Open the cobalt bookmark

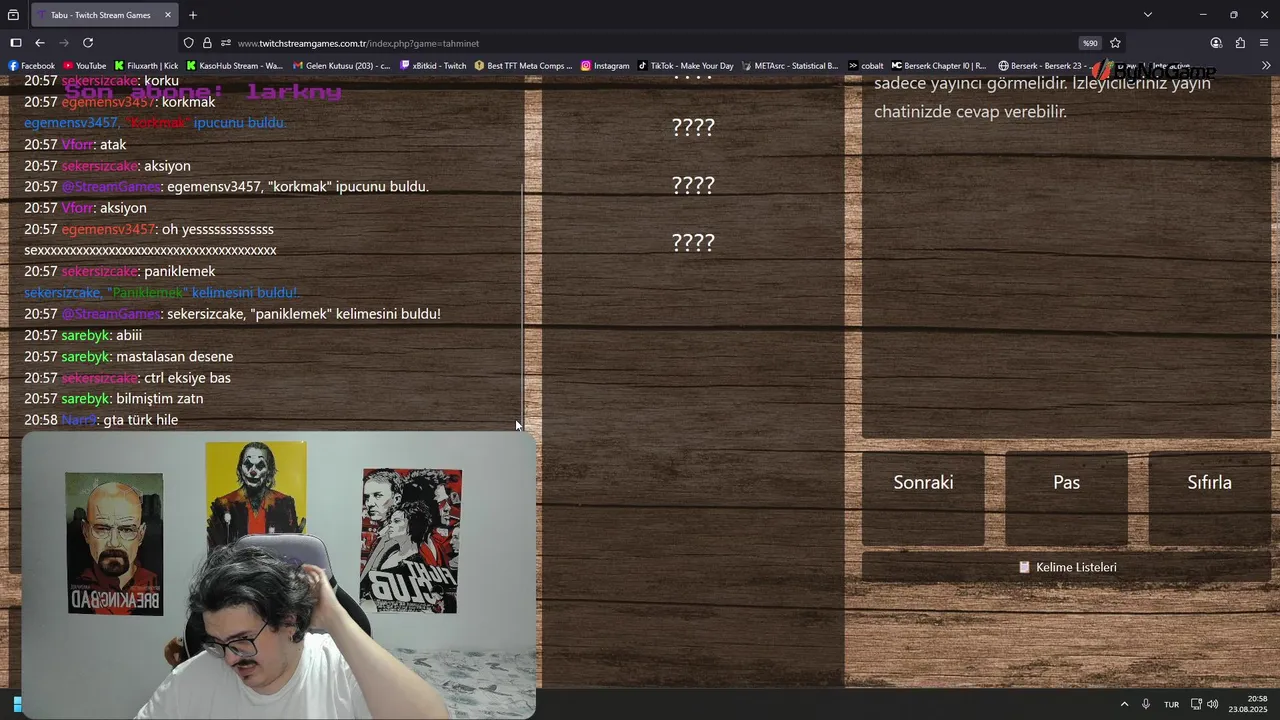(866, 66)
